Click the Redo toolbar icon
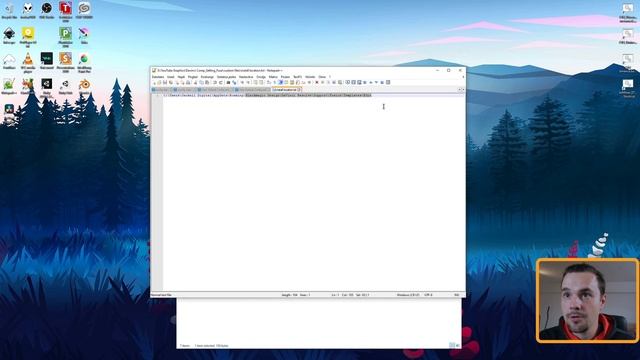Image resolution: width=640 pixels, height=360 pixels. tap(220, 82)
